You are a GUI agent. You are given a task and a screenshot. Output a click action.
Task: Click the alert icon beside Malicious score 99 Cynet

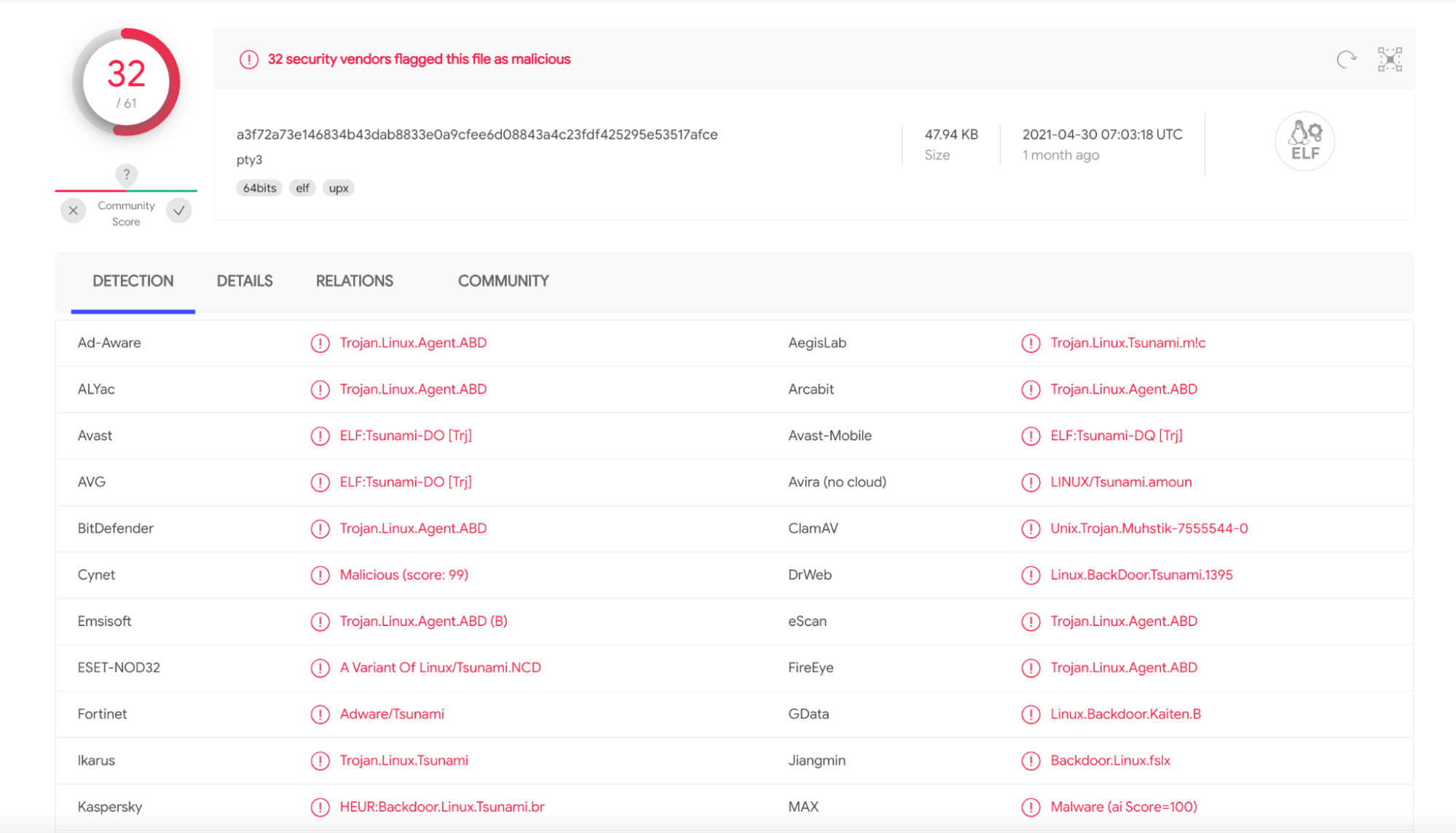(x=319, y=574)
